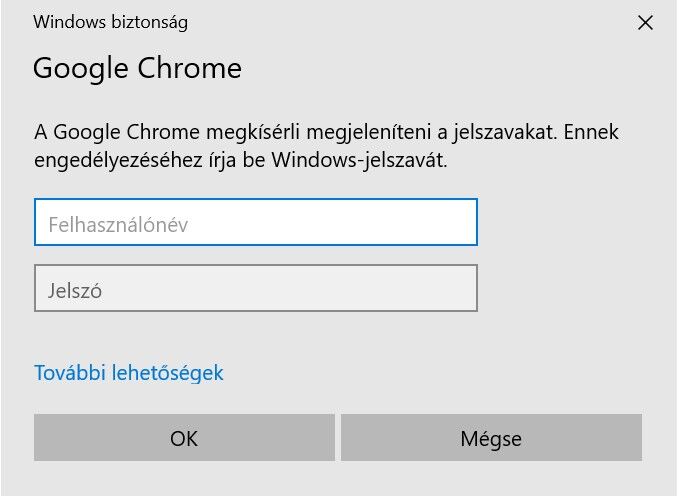Image resolution: width=679 pixels, height=496 pixels.
Task: Dismiss dialog using the X icon
Action: point(645,22)
